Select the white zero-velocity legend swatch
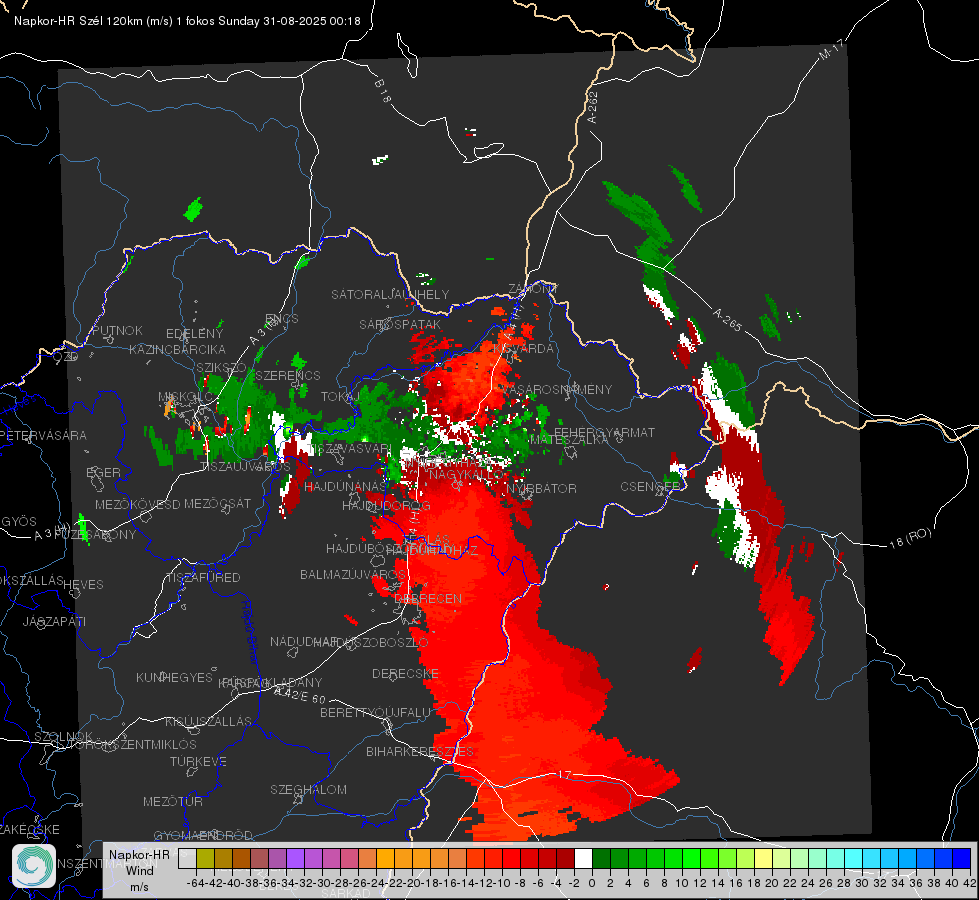Screen dimensions: 979x900 (583, 859)
